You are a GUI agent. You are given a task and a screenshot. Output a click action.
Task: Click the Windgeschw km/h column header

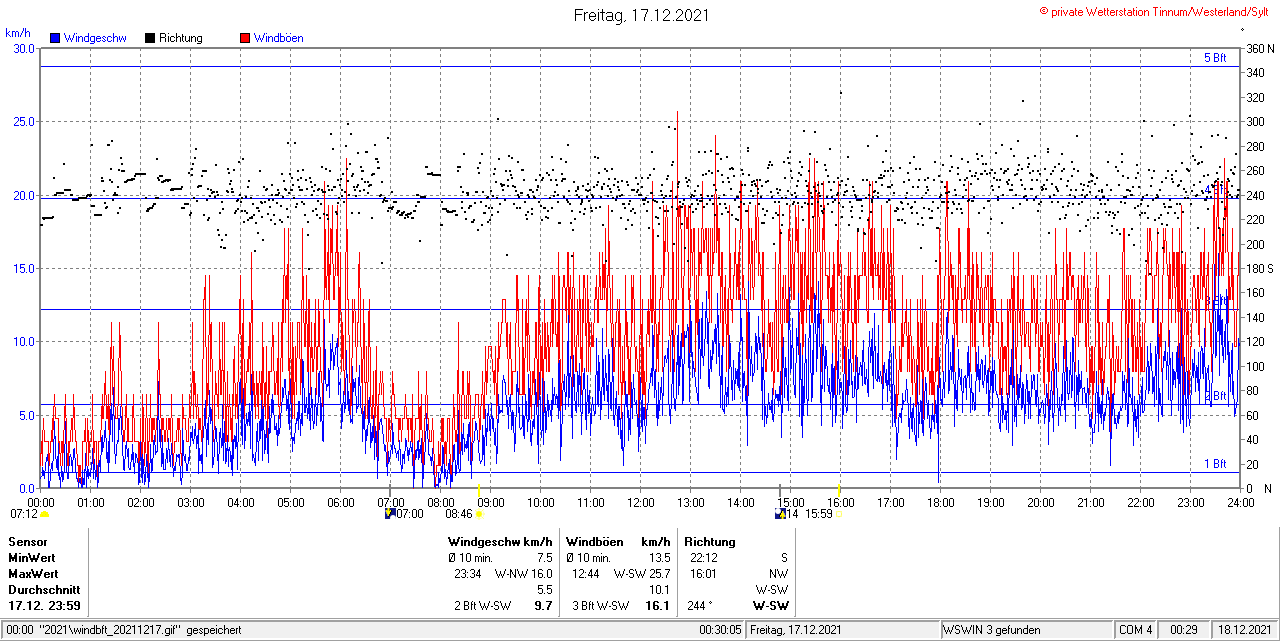click(500, 541)
